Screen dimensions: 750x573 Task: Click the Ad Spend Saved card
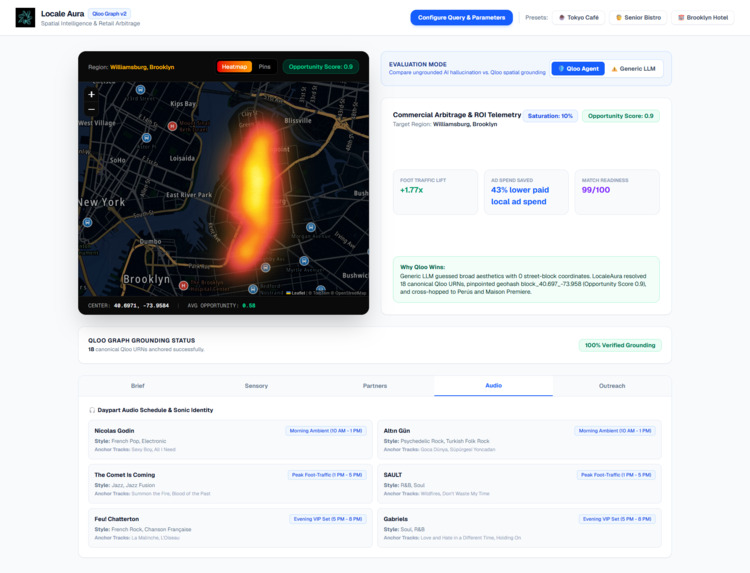point(526,192)
